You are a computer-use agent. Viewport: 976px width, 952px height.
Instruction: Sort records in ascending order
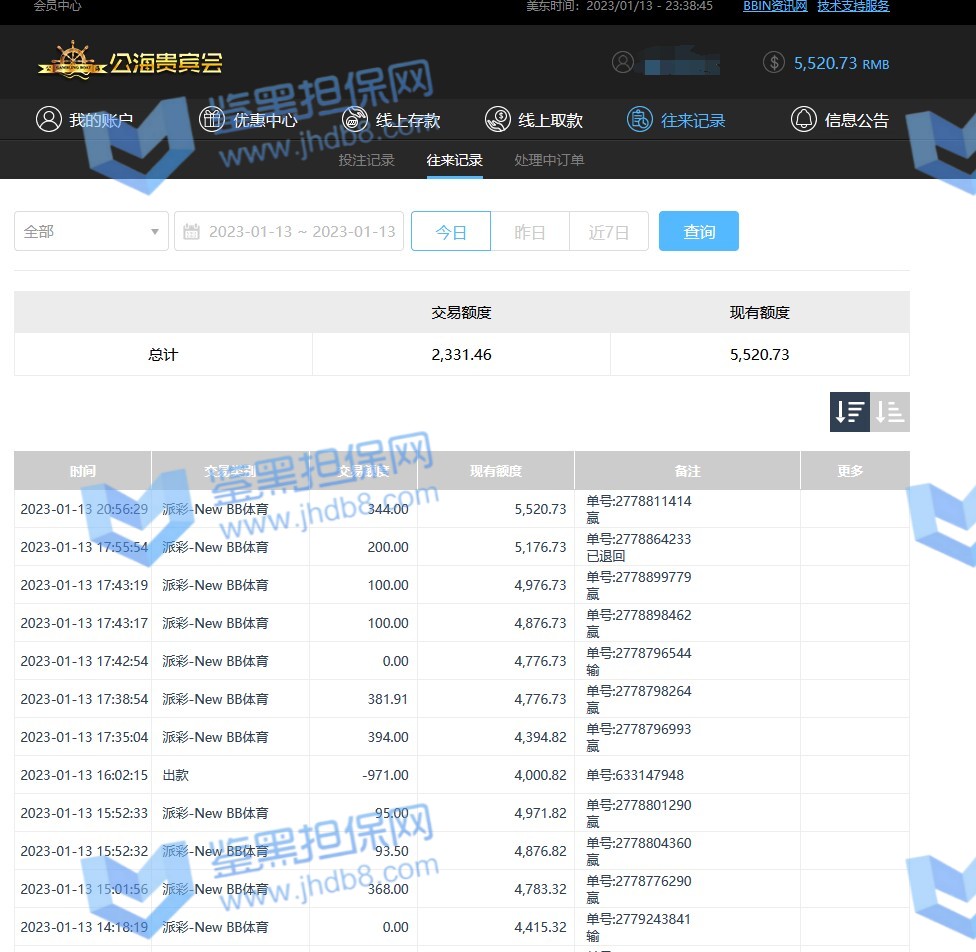click(890, 412)
